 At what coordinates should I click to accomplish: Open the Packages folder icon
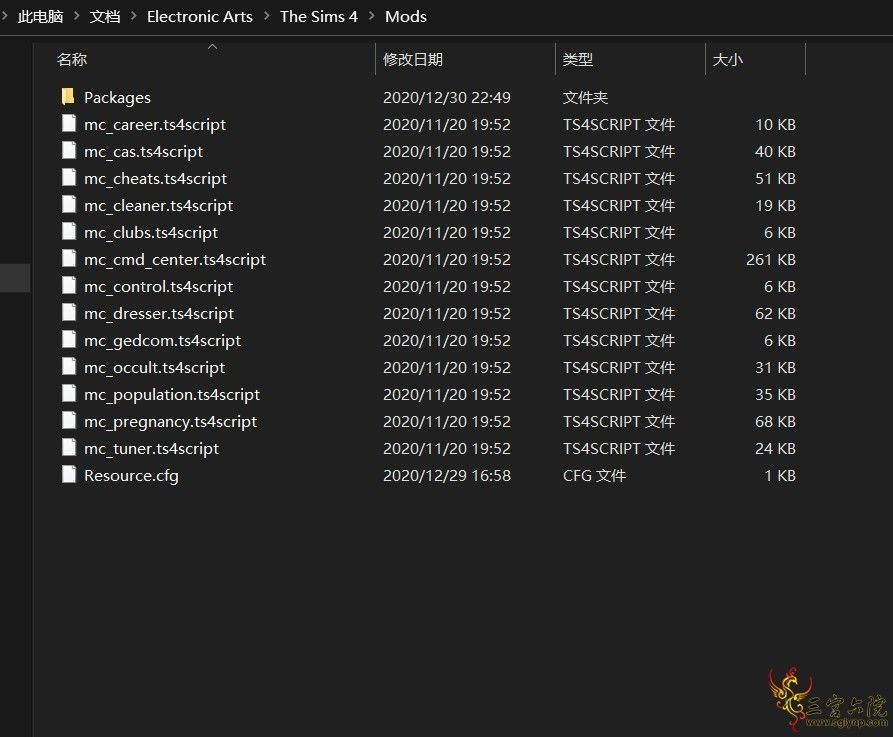pyautogui.click(x=68, y=97)
